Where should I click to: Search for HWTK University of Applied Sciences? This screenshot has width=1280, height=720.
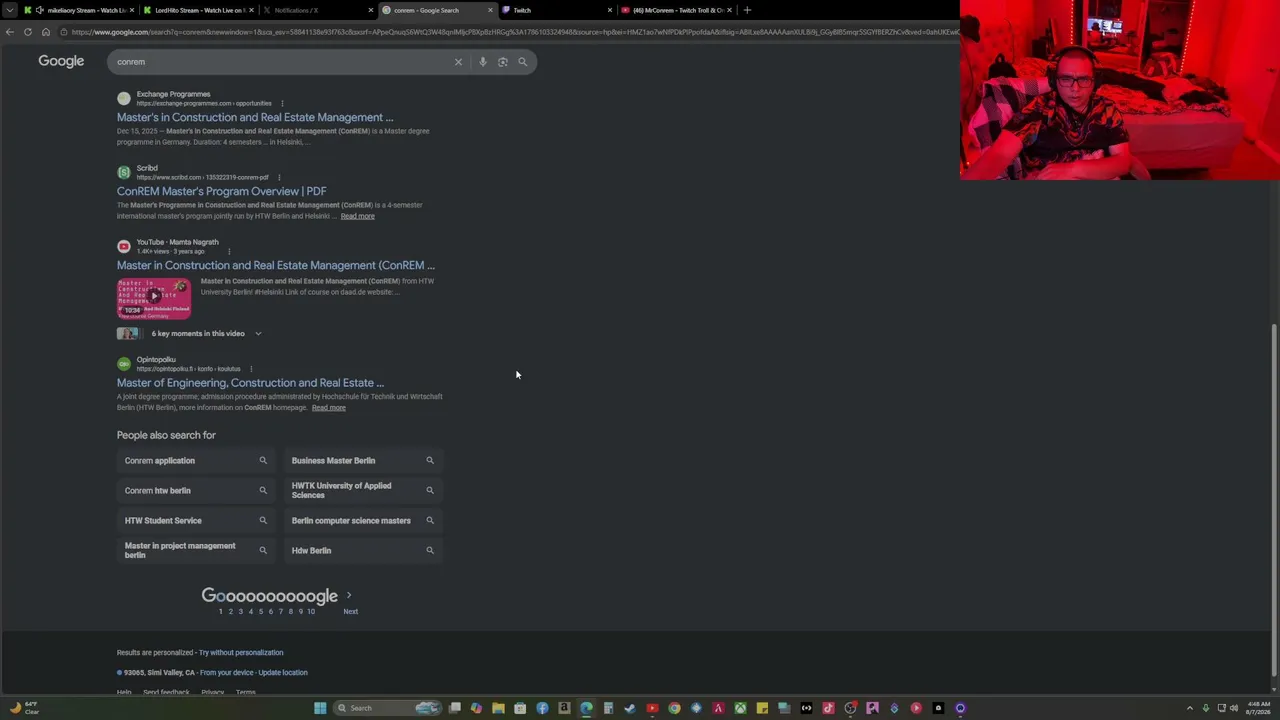tap(362, 491)
